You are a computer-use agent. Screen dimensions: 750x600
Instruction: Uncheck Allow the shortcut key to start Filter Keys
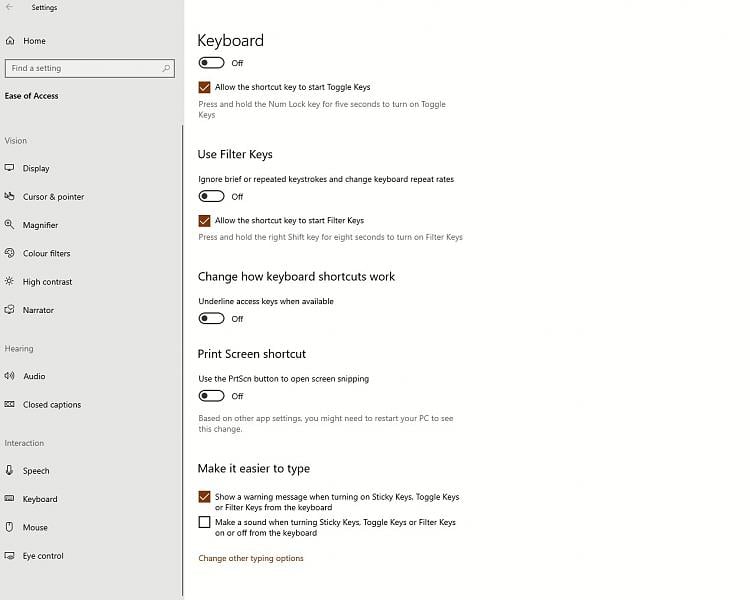pos(204,221)
